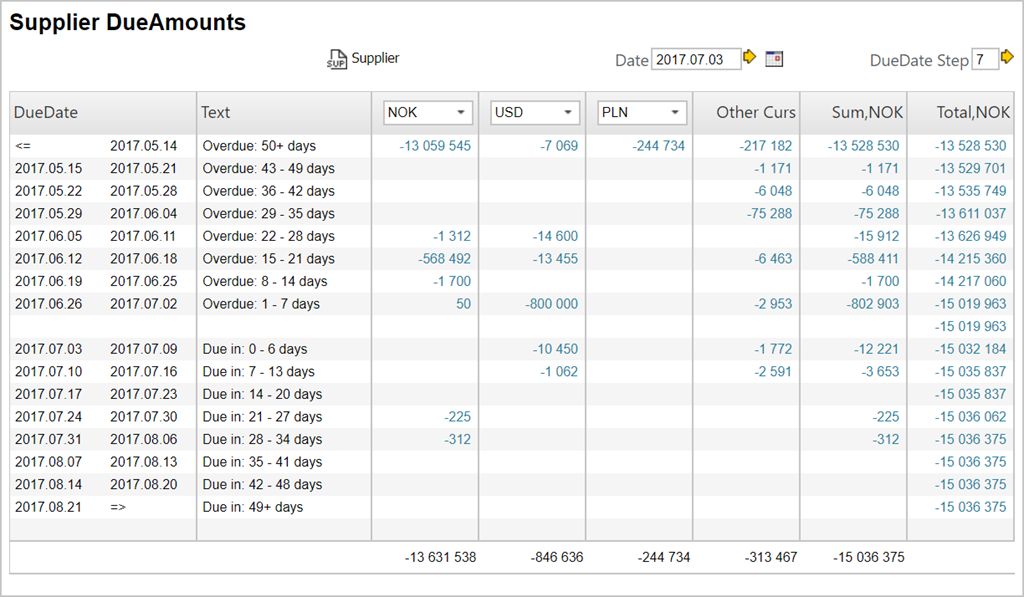The height and width of the screenshot is (597, 1024).
Task: Click the Supplier SUP document icon
Action: pos(336,60)
